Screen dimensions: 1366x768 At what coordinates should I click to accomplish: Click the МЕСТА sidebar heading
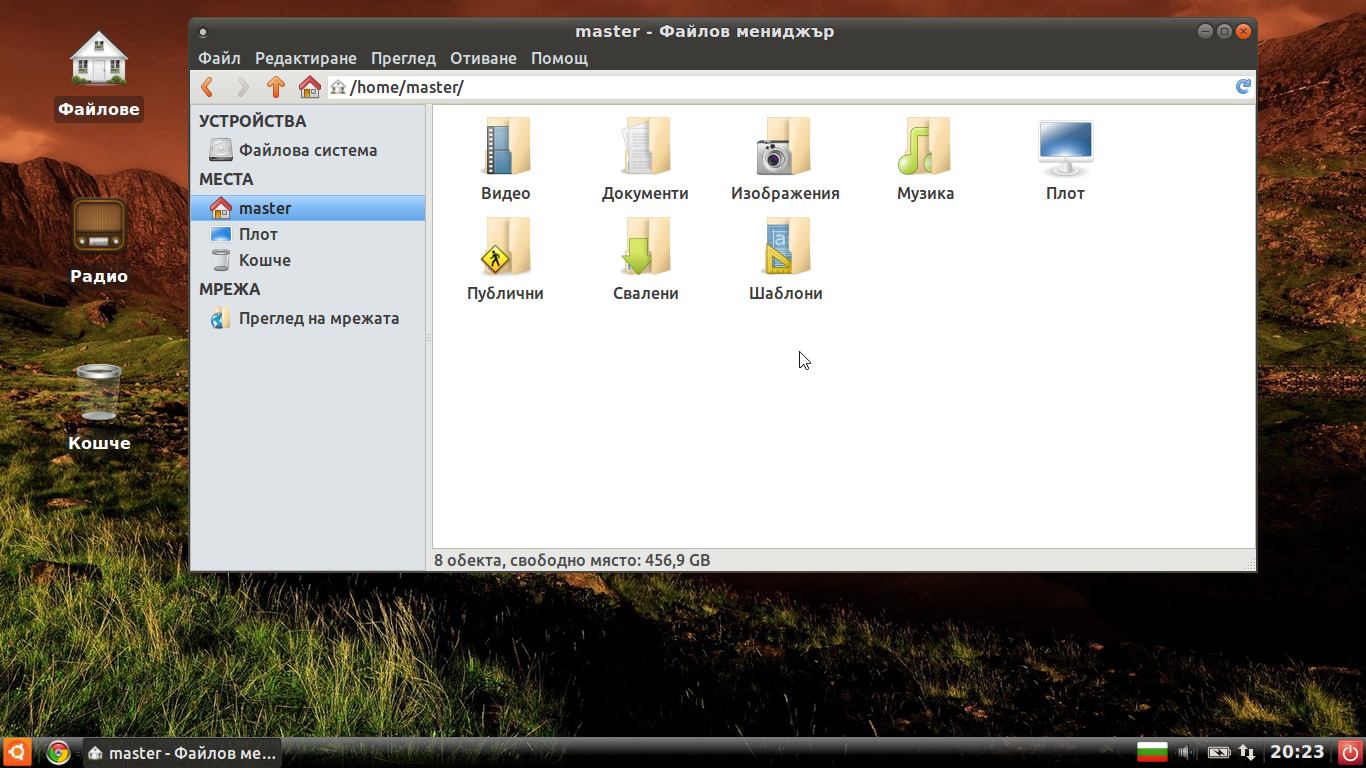pyautogui.click(x=226, y=179)
